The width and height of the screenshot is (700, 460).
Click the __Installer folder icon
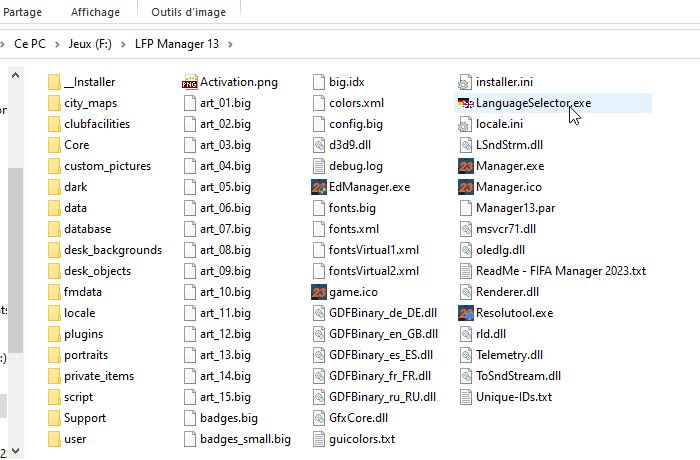pyautogui.click(x=54, y=82)
